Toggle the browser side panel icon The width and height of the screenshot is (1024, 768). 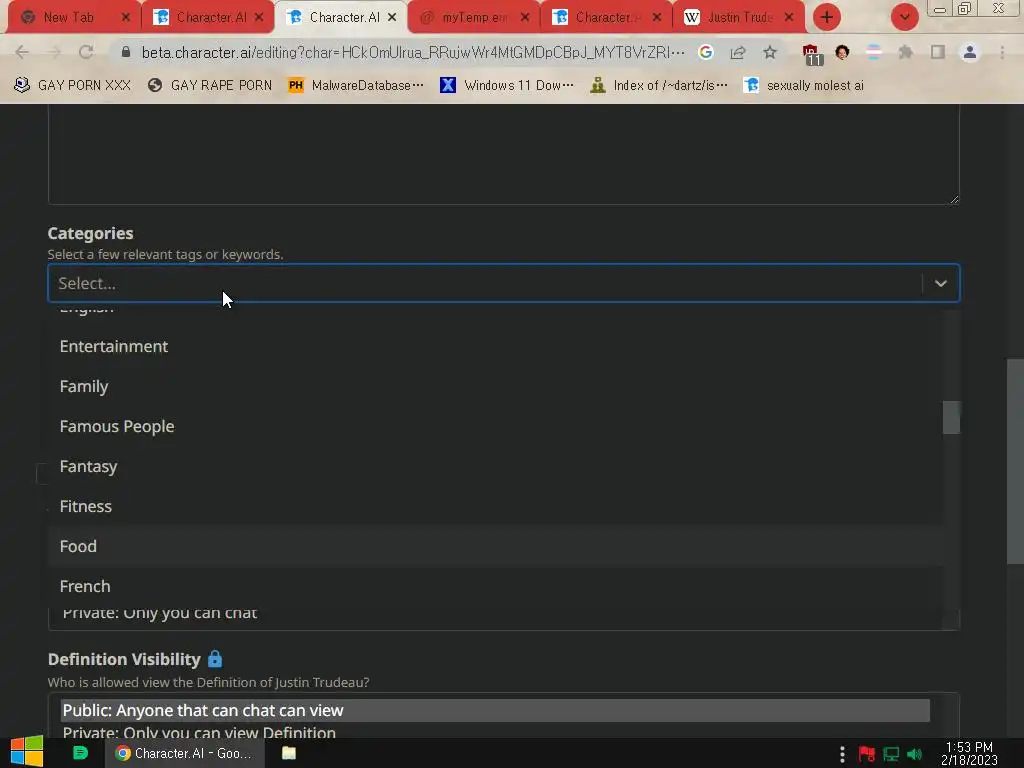pyautogui.click(x=938, y=52)
